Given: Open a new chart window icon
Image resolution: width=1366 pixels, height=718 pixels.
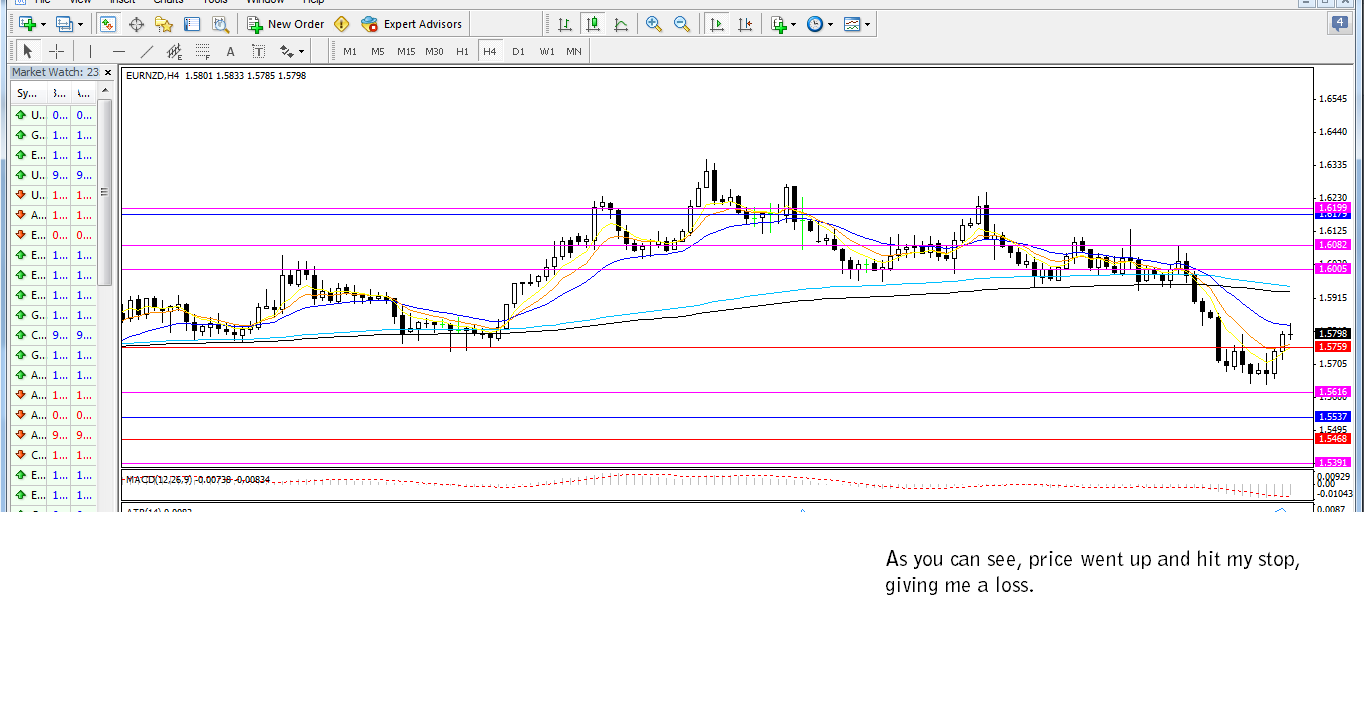Looking at the screenshot, I should coord(27,24).
